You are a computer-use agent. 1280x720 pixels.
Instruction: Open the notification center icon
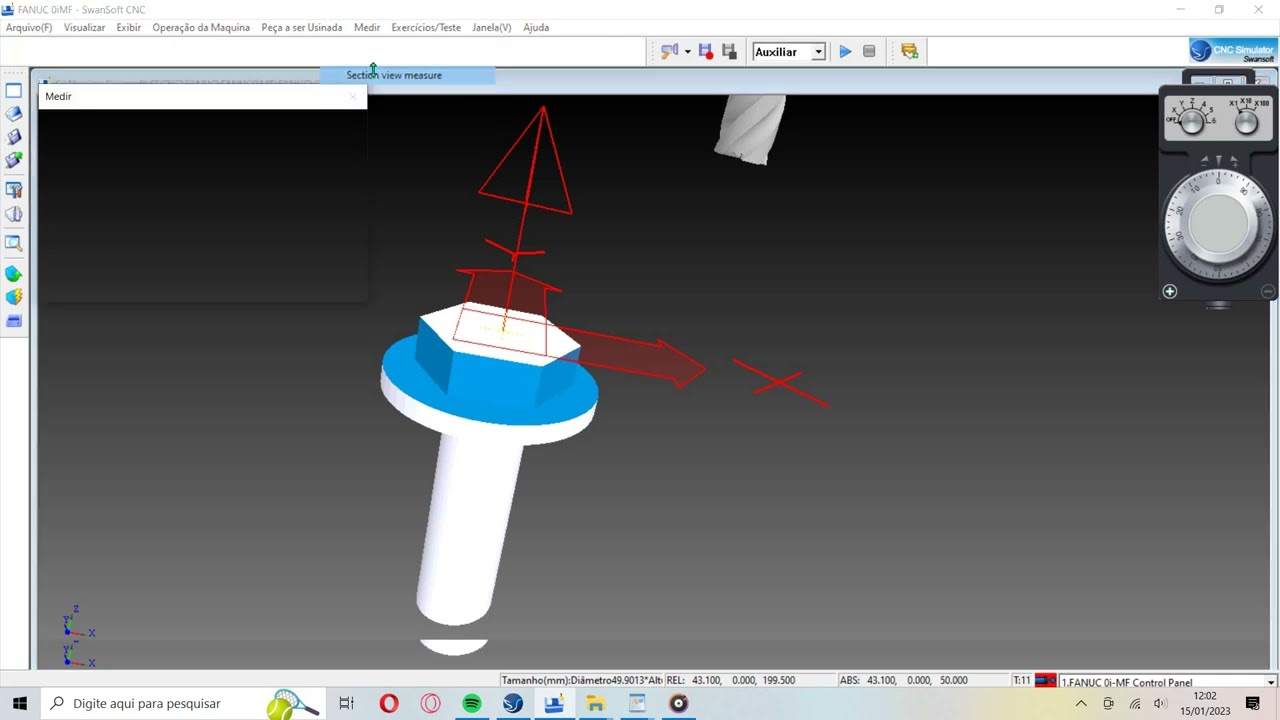tap(1253, 703)
